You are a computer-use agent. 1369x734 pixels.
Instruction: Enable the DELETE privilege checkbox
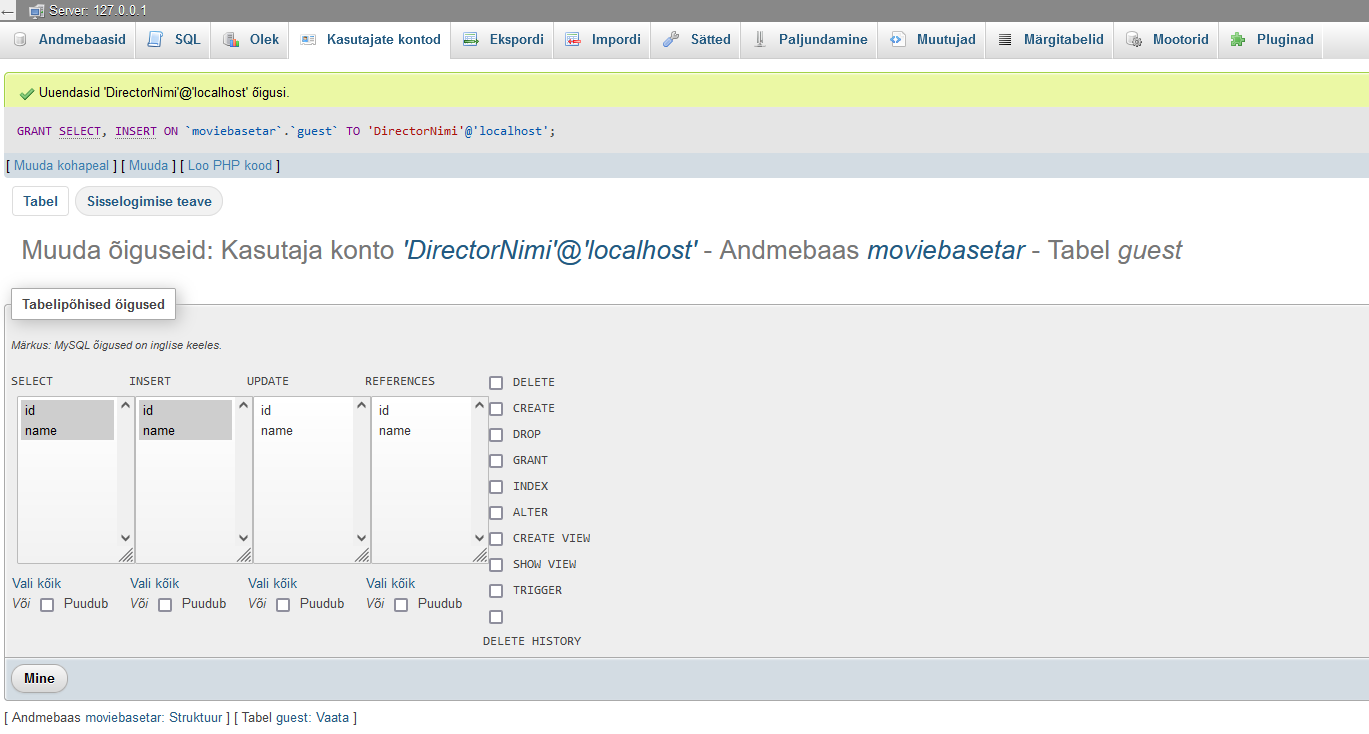(496, 383)
